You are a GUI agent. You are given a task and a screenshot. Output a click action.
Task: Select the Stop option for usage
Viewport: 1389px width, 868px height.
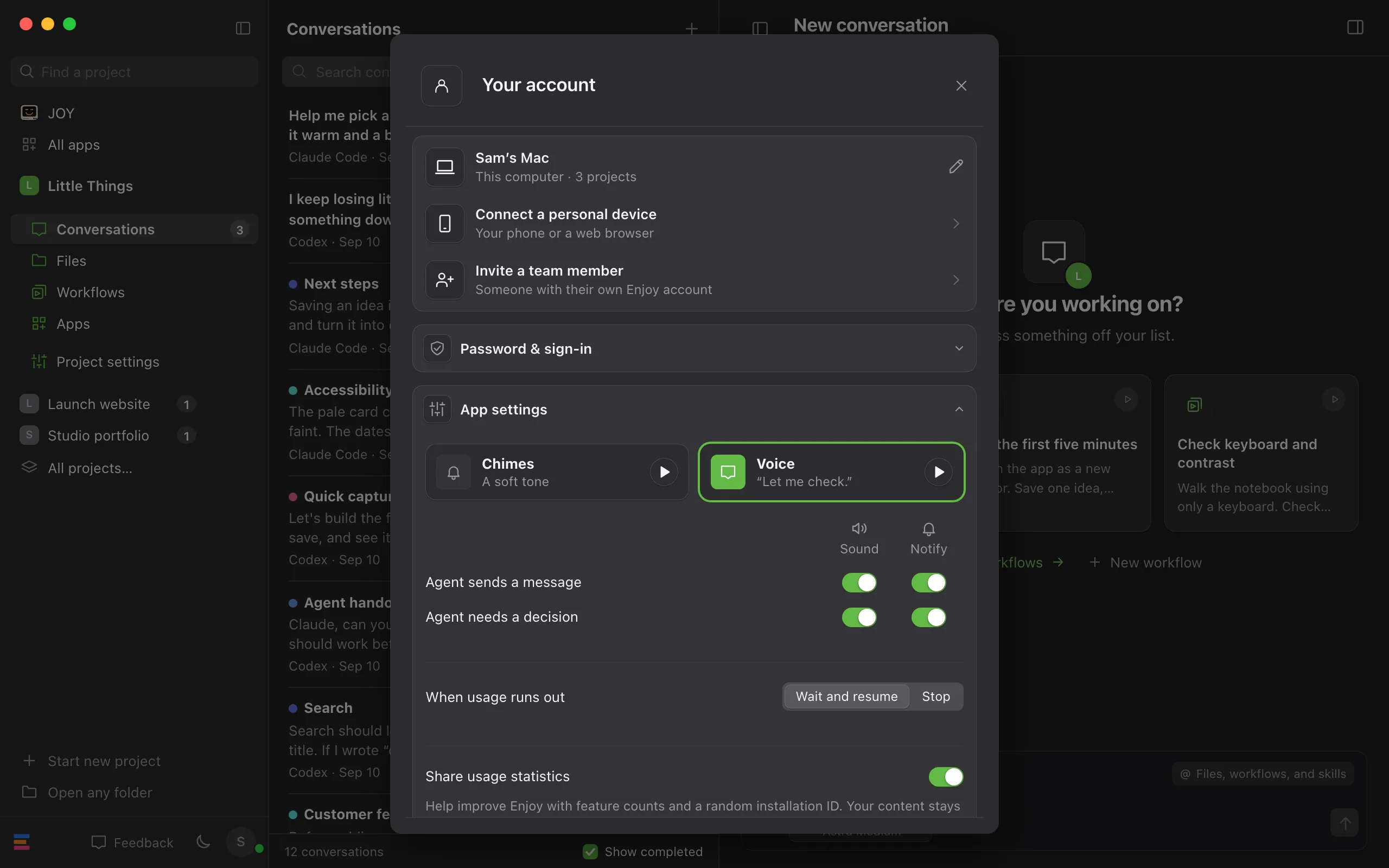pyautogui.click(x=935, y=697)
